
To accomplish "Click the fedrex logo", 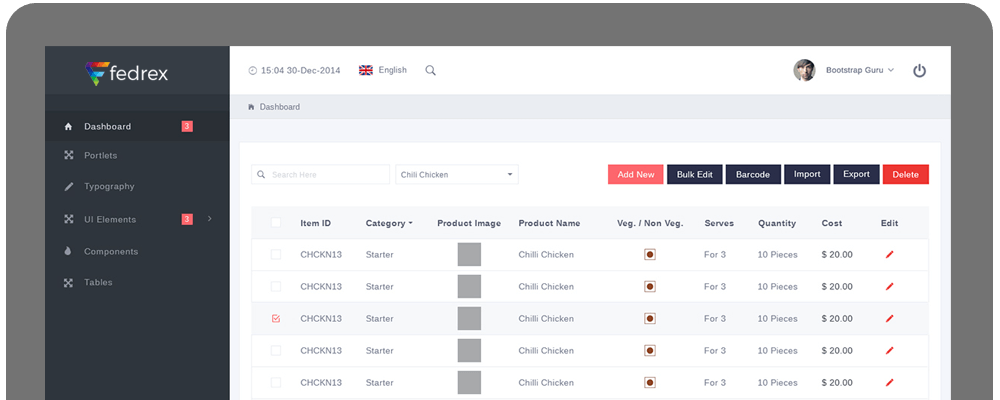I will click(x=127, y=73).
